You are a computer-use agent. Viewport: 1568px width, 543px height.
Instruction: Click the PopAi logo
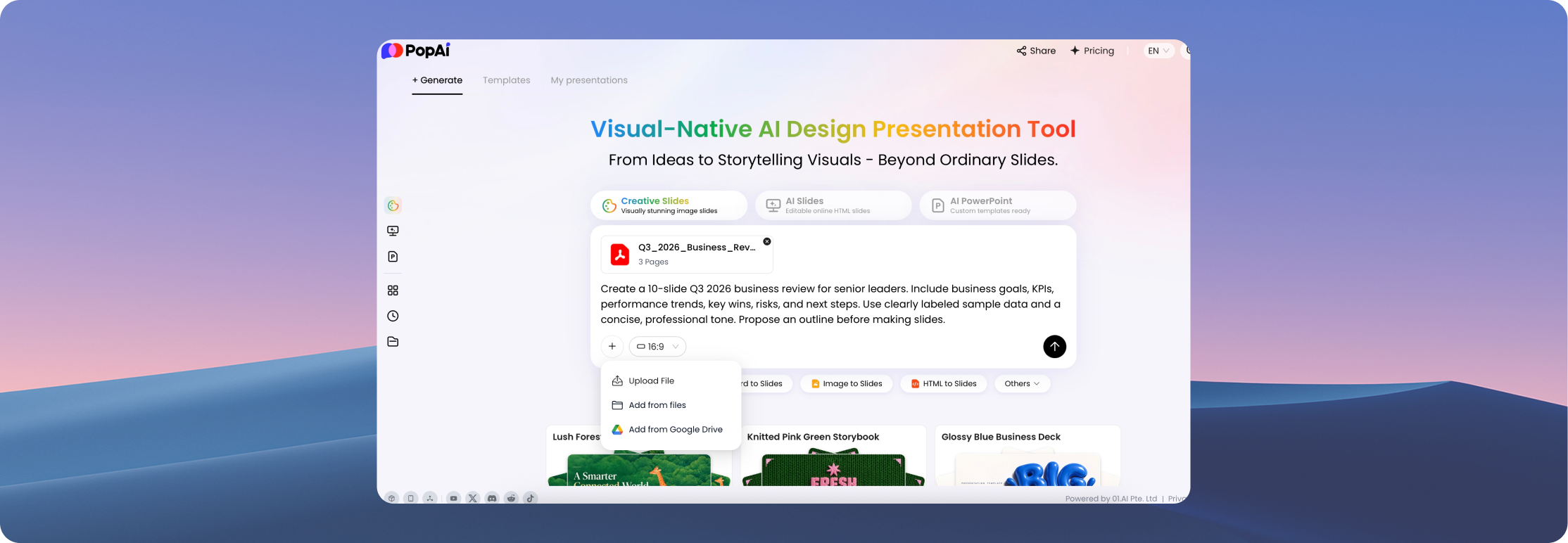point(415,50)
